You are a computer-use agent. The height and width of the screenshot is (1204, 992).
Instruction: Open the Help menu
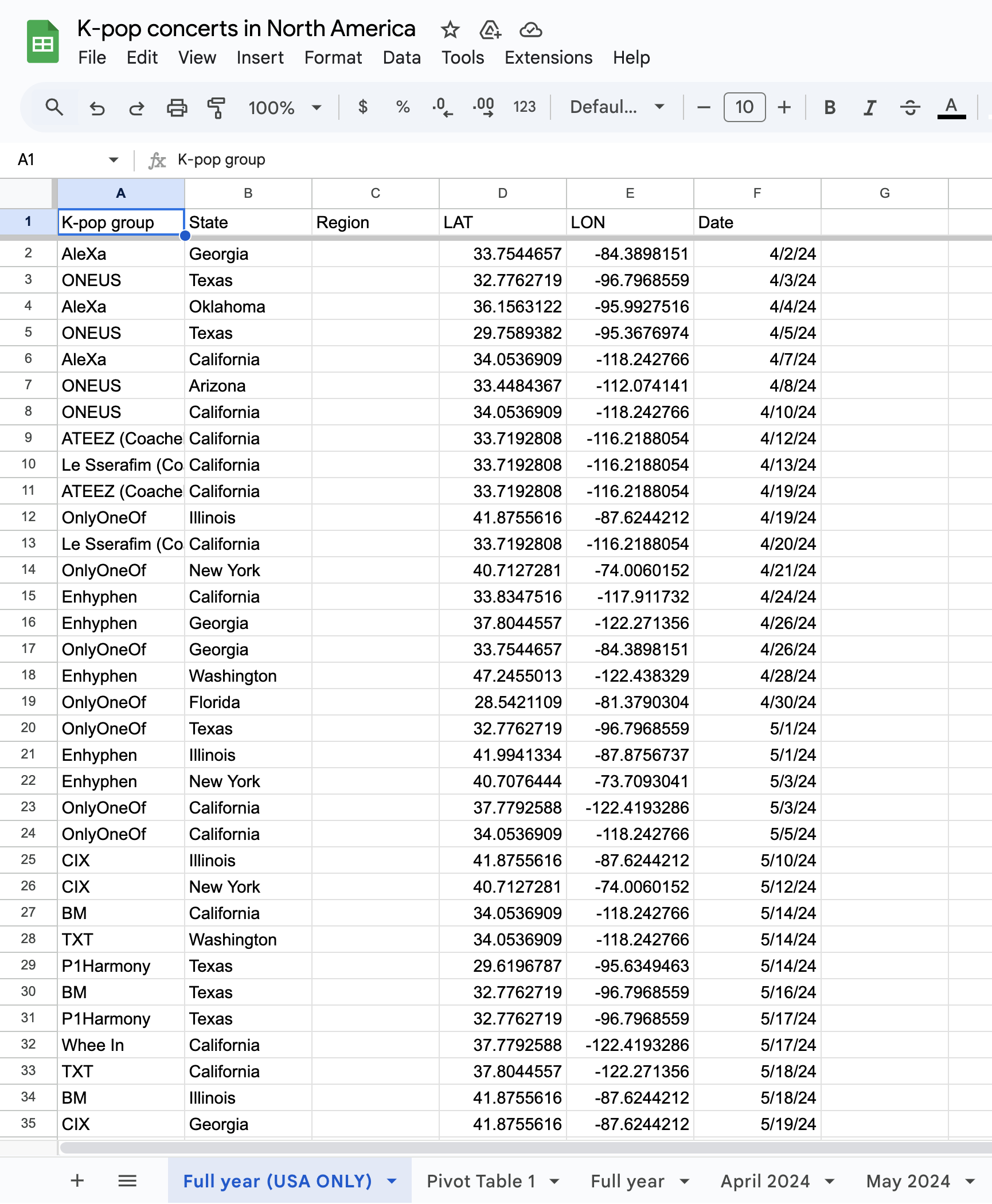631,57
